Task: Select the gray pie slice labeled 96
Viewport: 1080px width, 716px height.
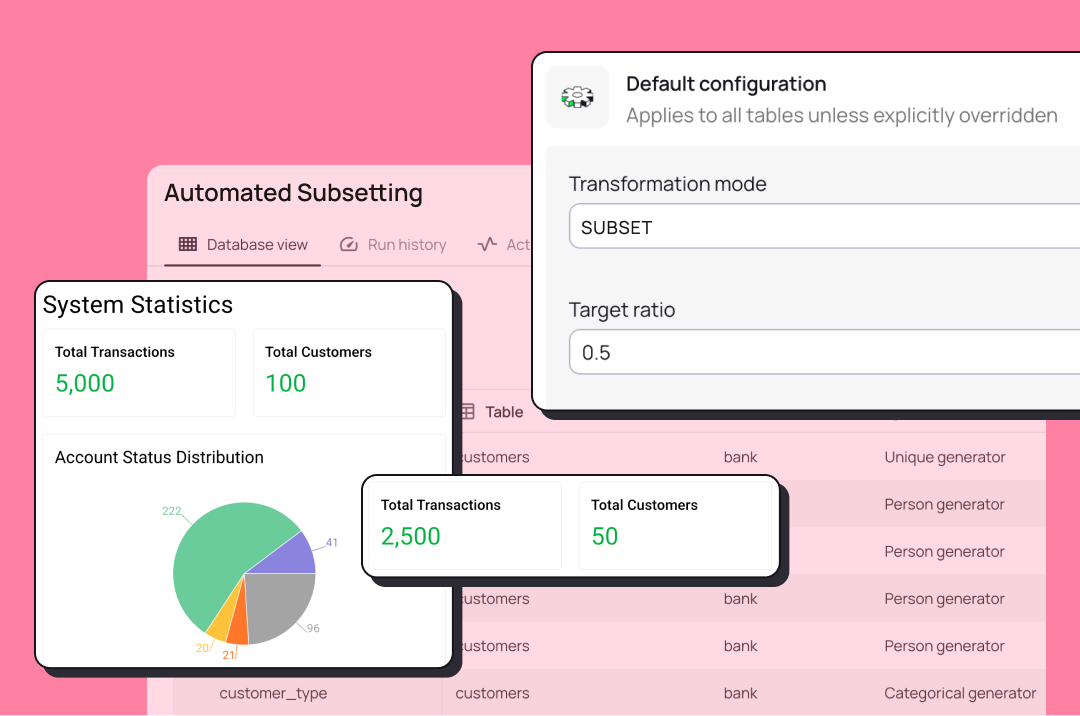Action: 279,606
